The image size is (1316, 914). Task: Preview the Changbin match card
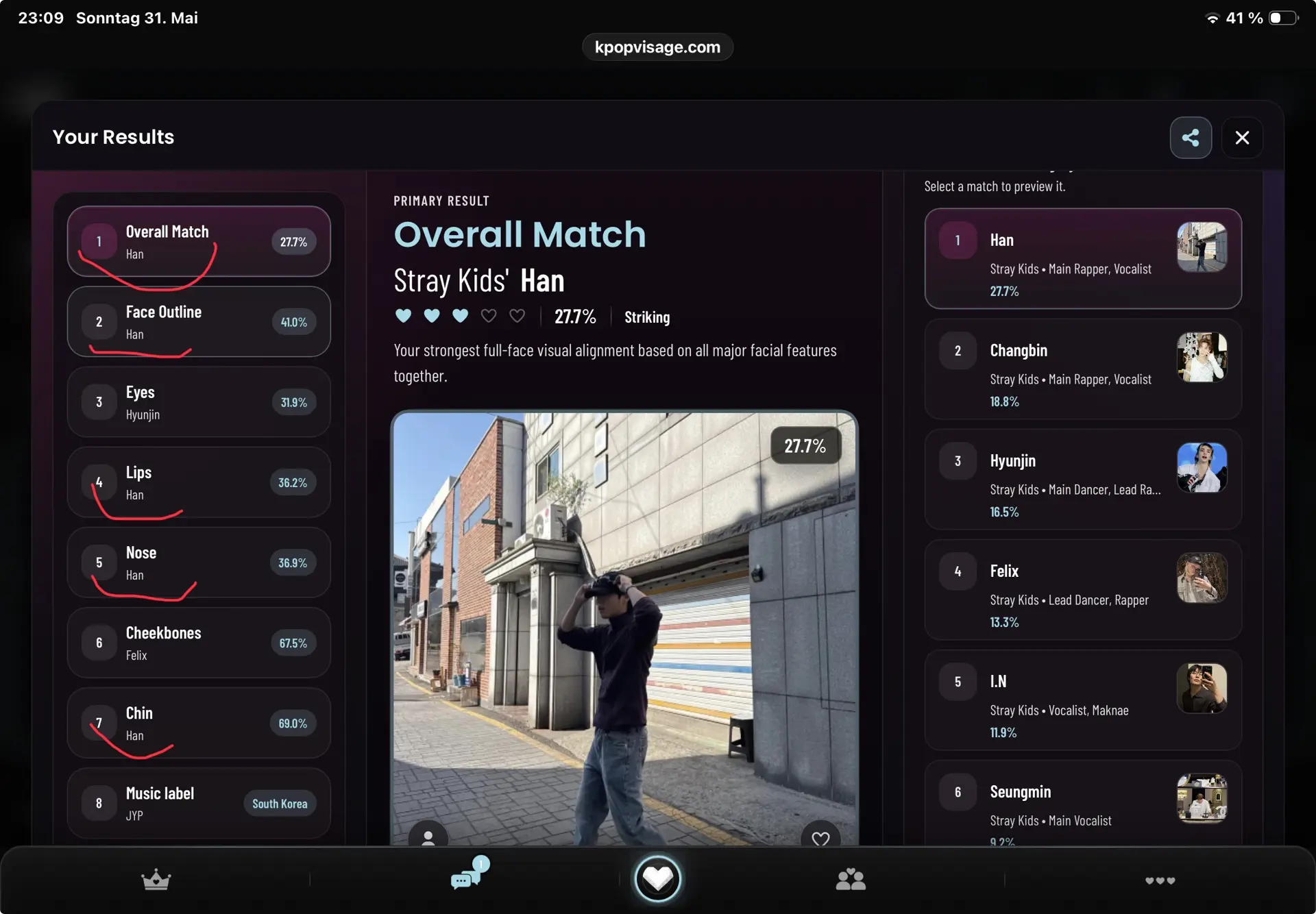tap(1083, 369)
